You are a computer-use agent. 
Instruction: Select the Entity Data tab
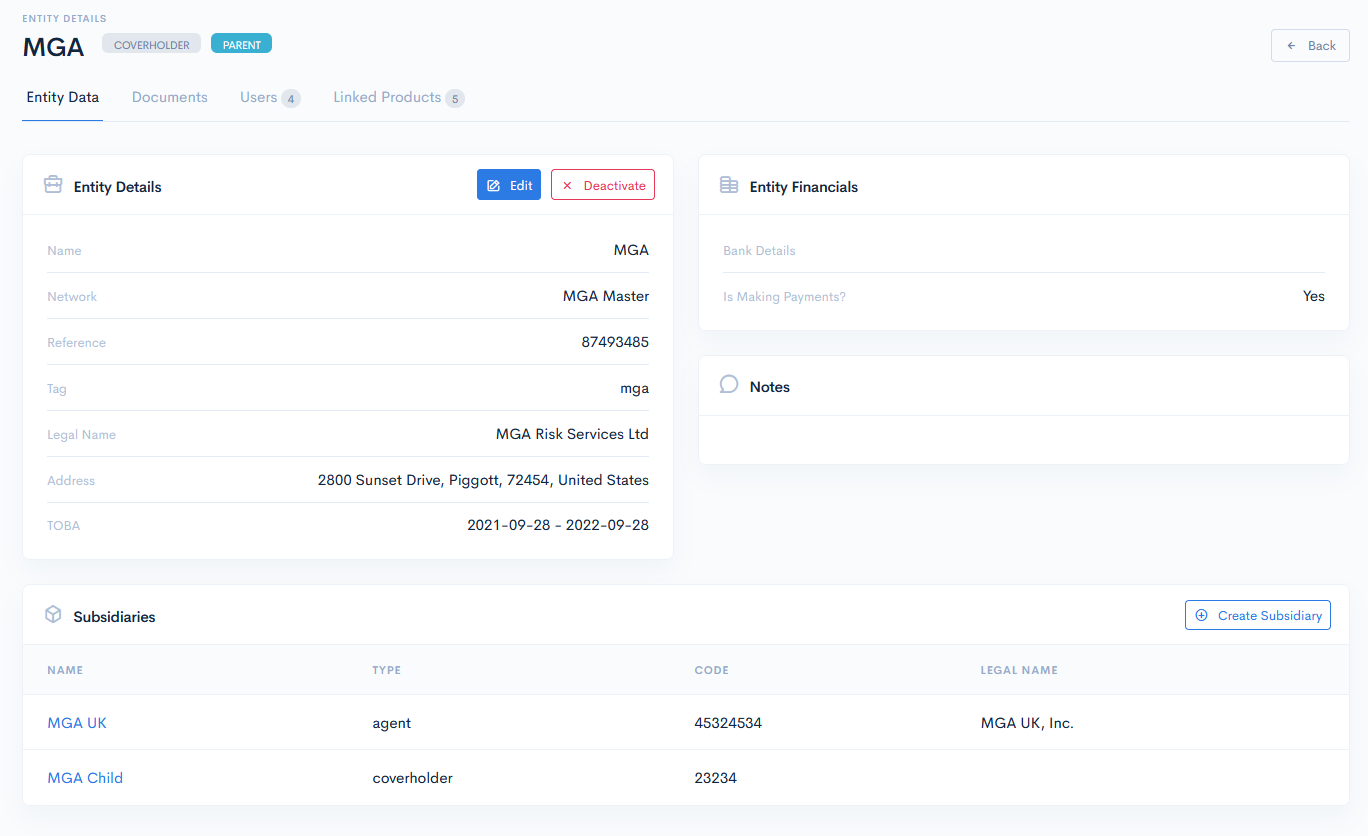62,98
